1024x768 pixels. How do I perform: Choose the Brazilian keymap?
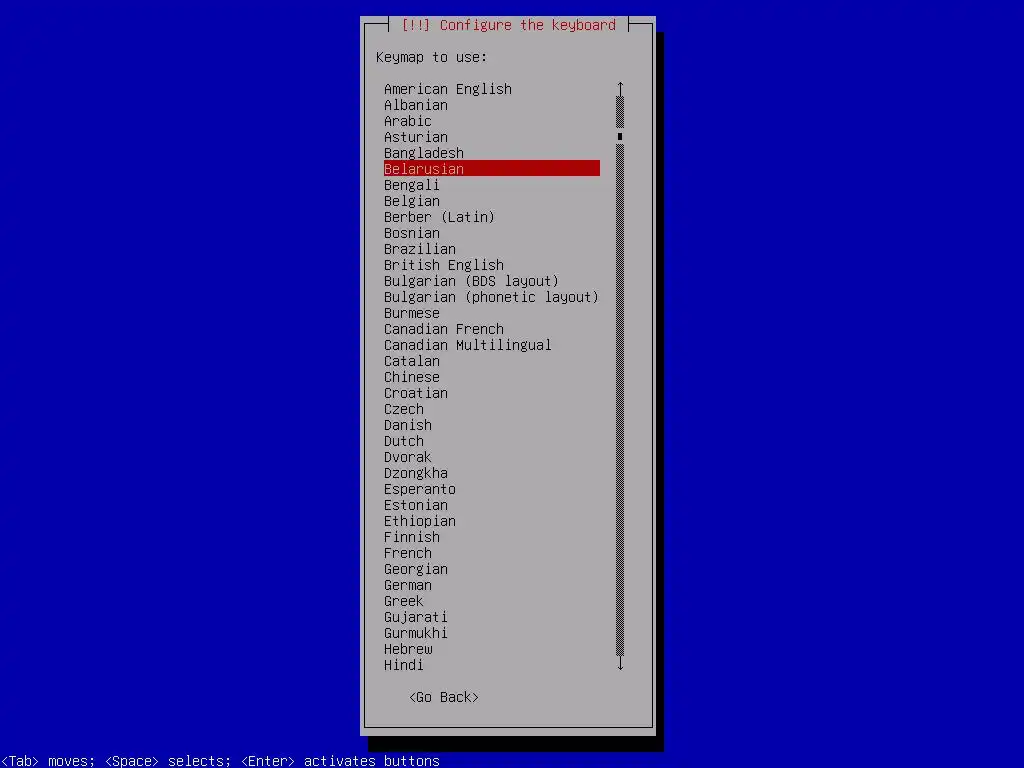[x=492, y=249]
